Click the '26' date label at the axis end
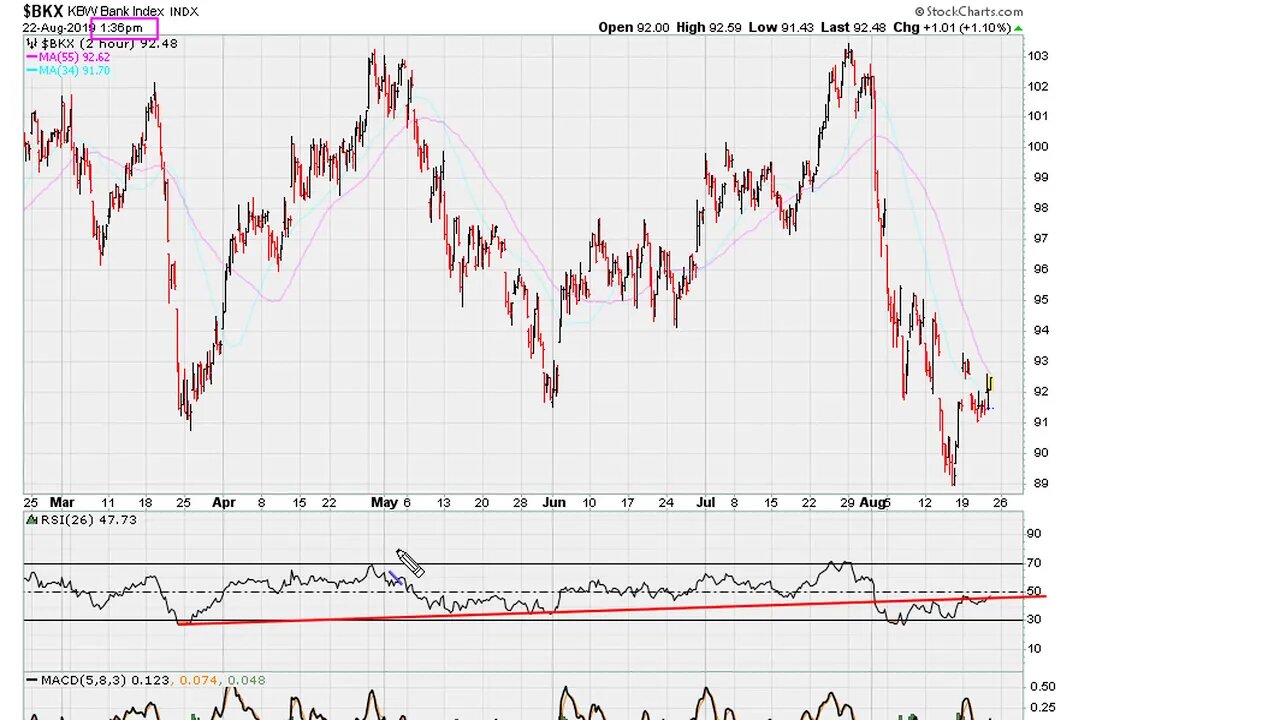 999,503
